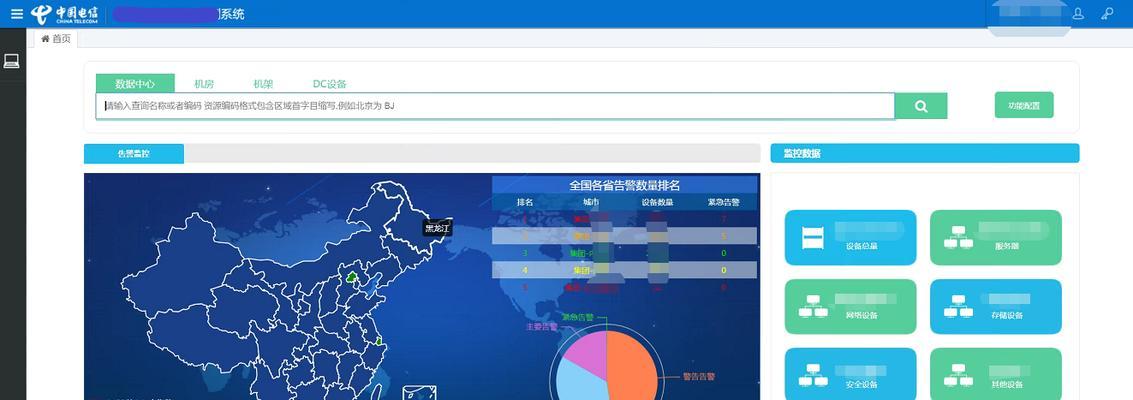Open the 设备总量 card

tap(850, 238)
